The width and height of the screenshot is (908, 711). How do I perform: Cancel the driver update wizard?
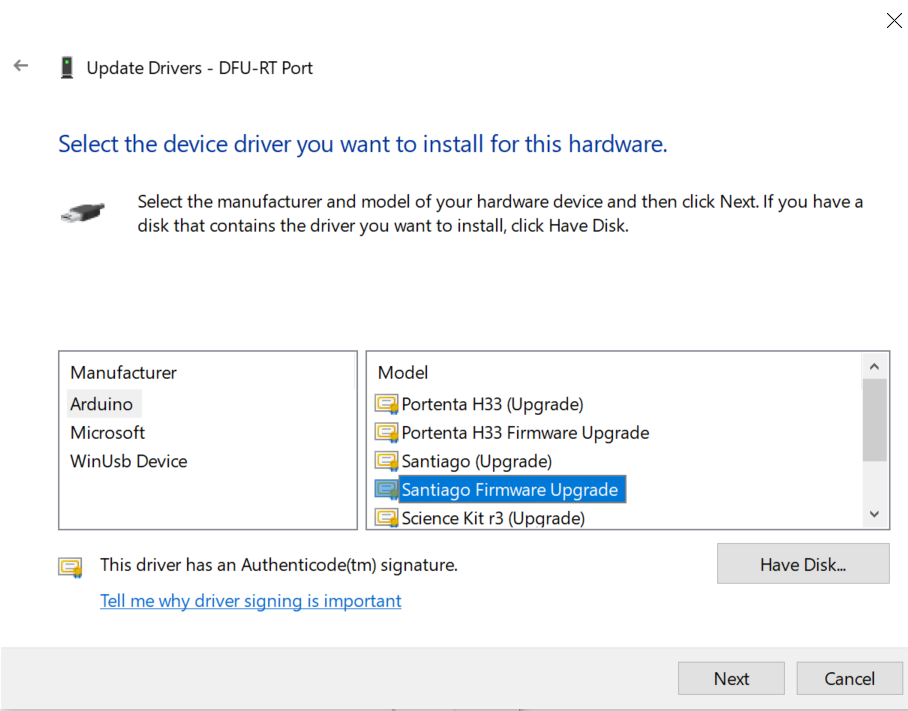pos(849,679)
